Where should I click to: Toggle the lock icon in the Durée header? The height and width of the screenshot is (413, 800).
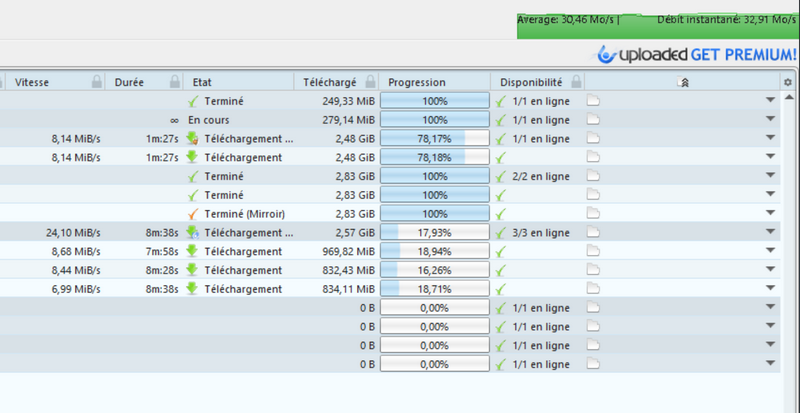(x=175, y=82)
